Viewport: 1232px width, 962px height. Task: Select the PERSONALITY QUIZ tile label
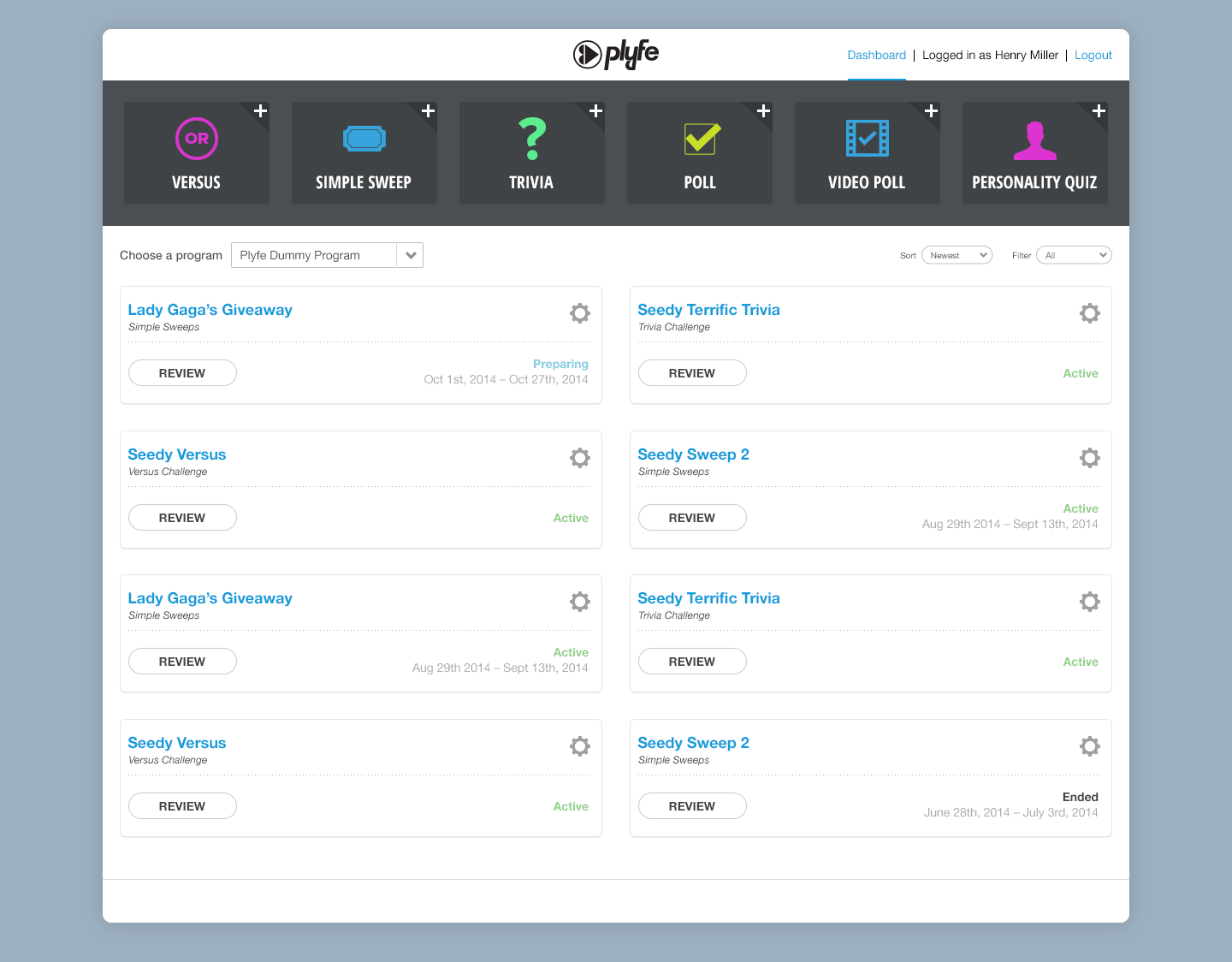point(1035,182)
